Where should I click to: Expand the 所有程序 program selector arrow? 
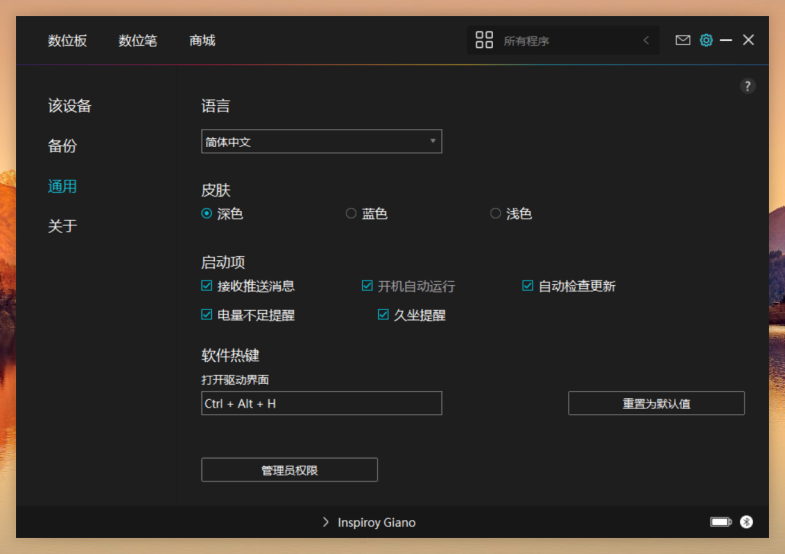click(x=646, y=40)
